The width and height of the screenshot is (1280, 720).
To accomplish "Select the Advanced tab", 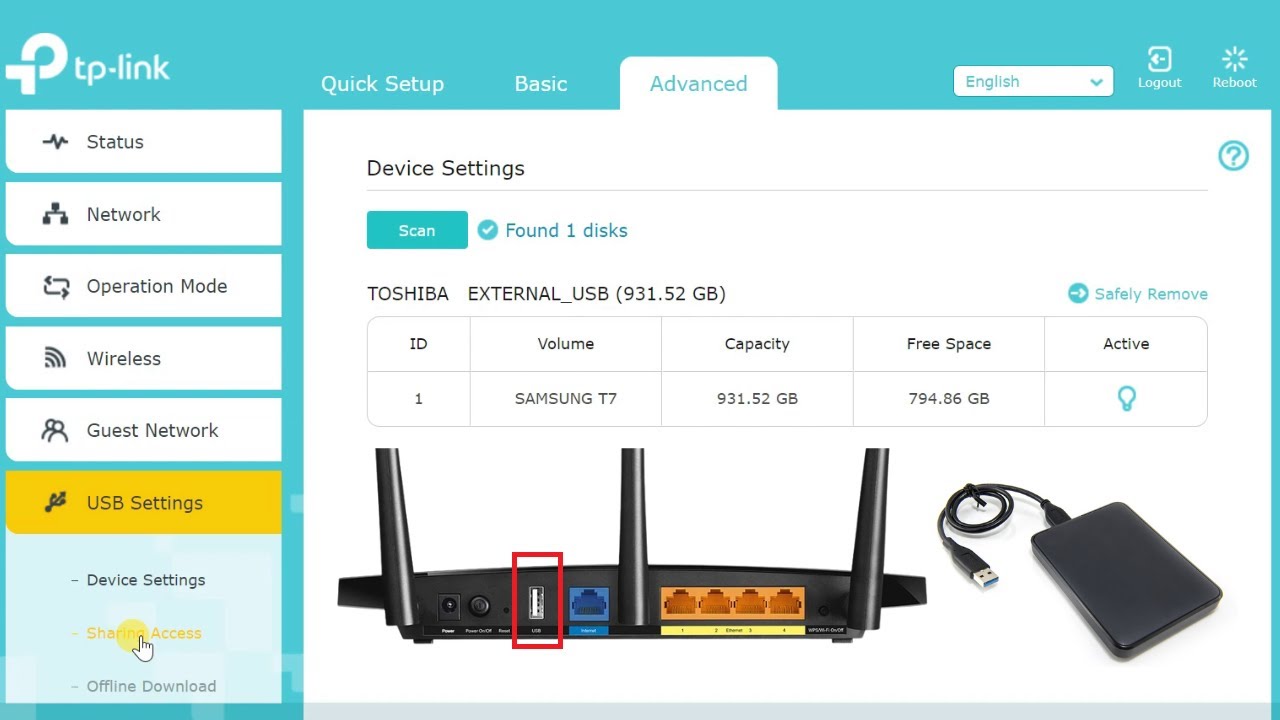I will tap(698, 84).
